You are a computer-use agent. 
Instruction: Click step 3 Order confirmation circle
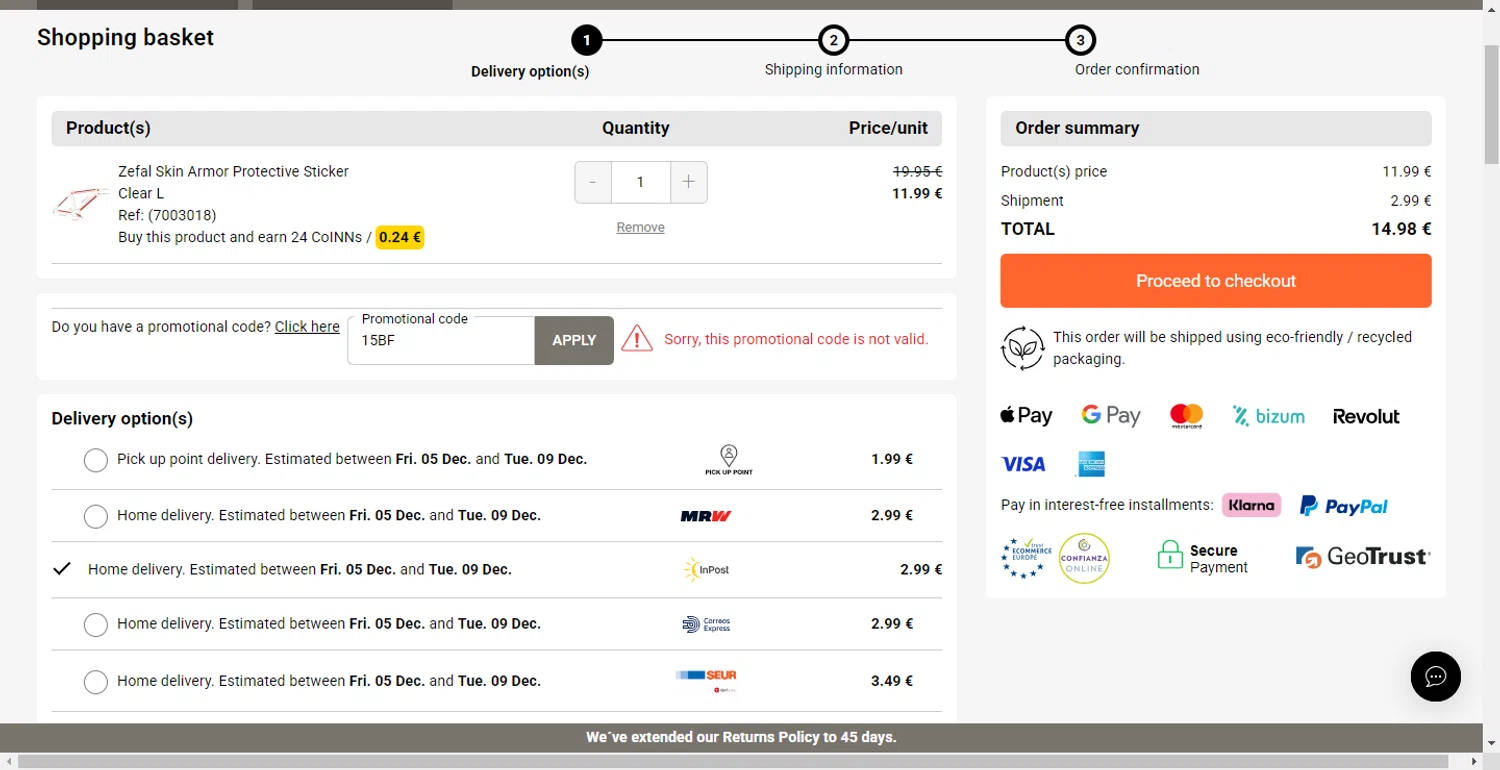(x=1080, y=41)
